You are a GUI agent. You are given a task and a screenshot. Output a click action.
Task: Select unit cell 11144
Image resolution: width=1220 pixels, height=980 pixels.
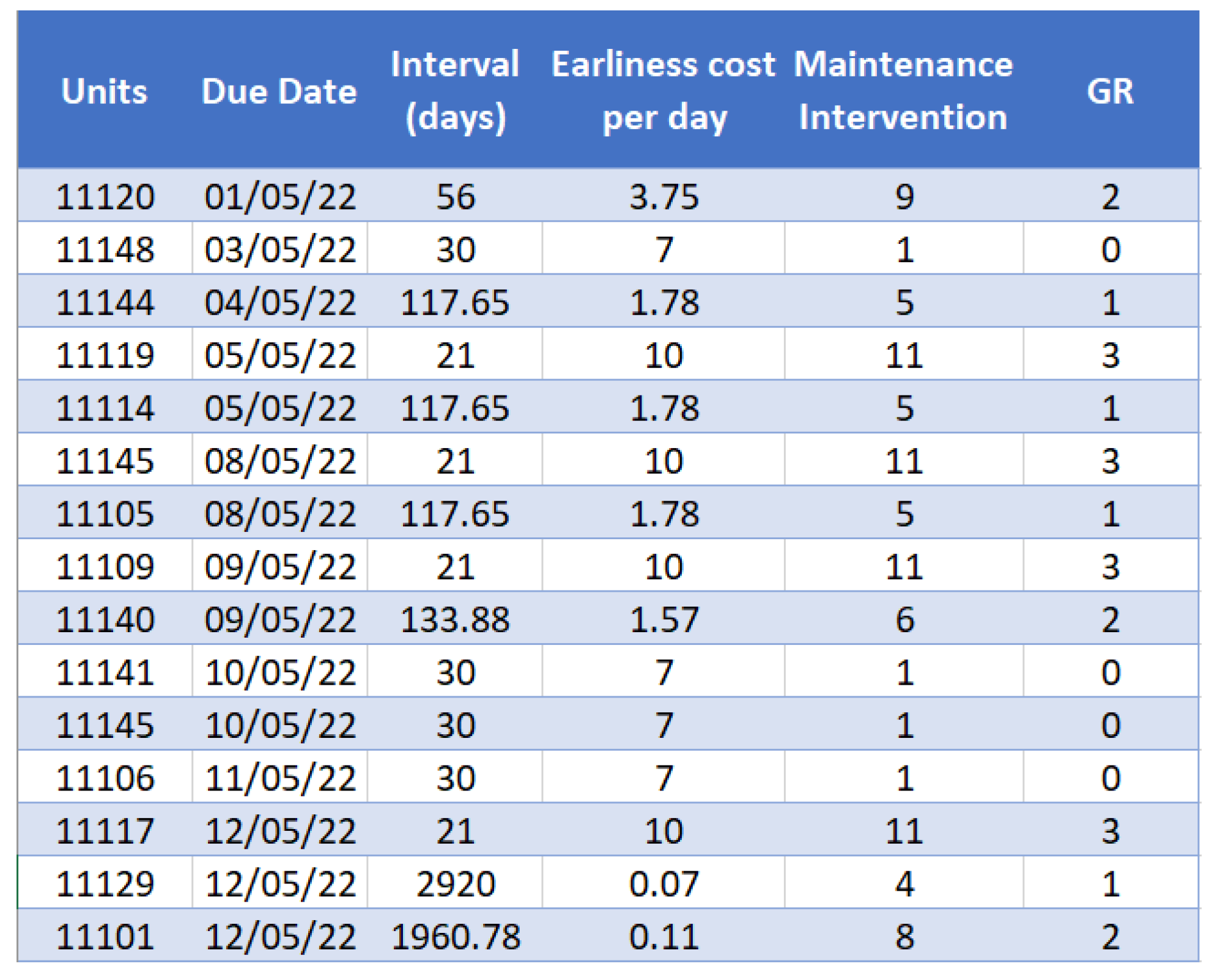[x=105, y=303]
